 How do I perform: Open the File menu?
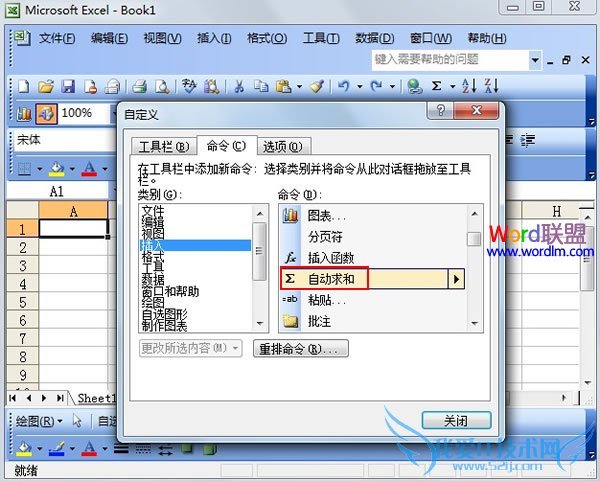pyautogui.click(x=57, y=38)
